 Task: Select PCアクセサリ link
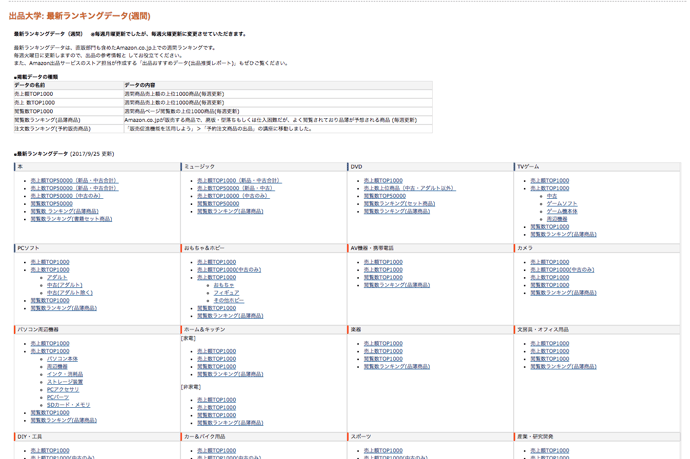[x=63, y=390]
